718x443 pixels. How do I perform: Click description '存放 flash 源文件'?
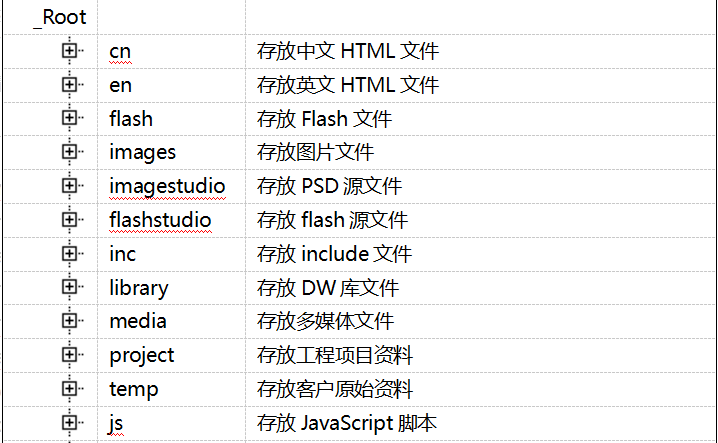tap(332, 220)
